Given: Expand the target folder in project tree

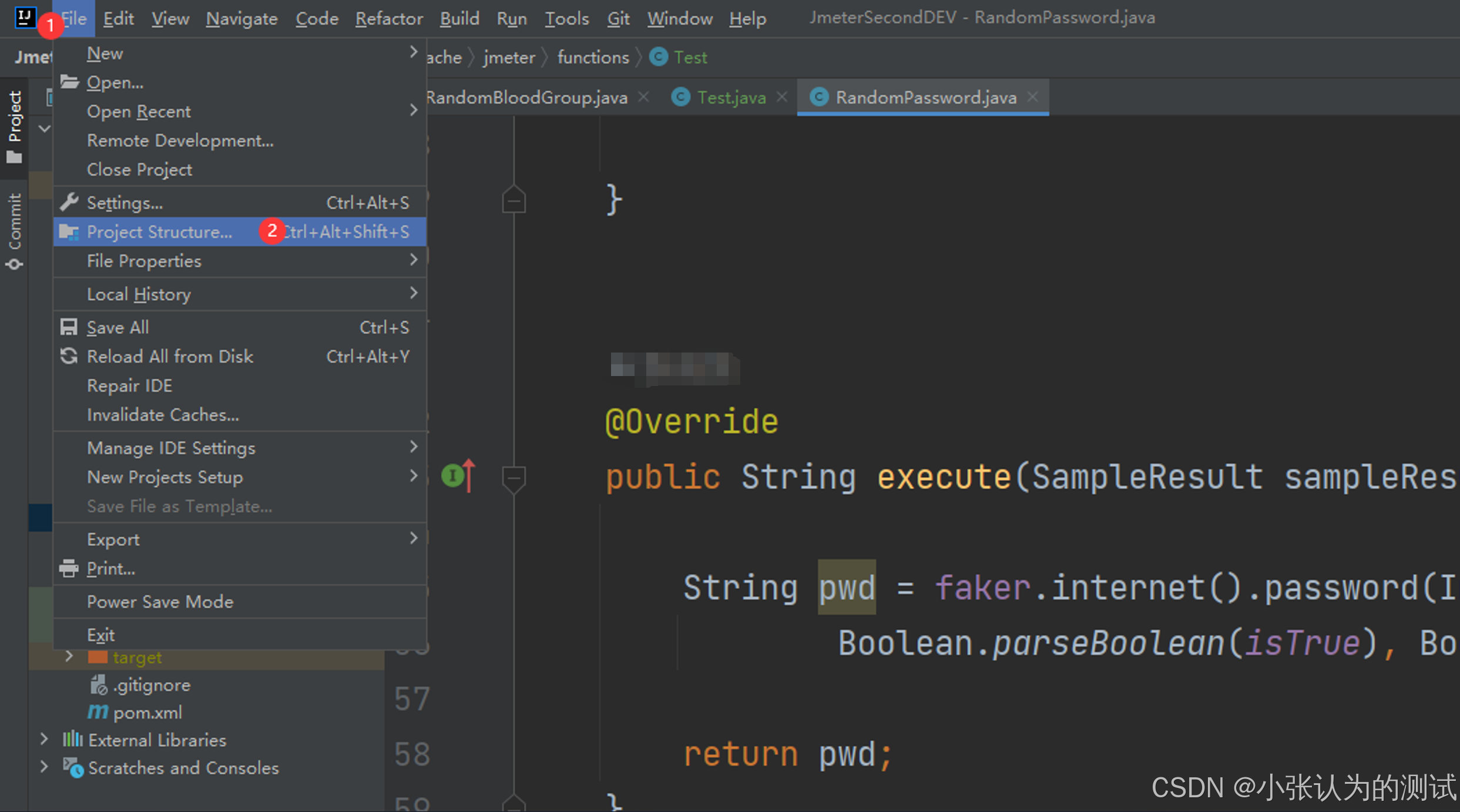Looking at the screenshot, I should (x=69, y=656).
